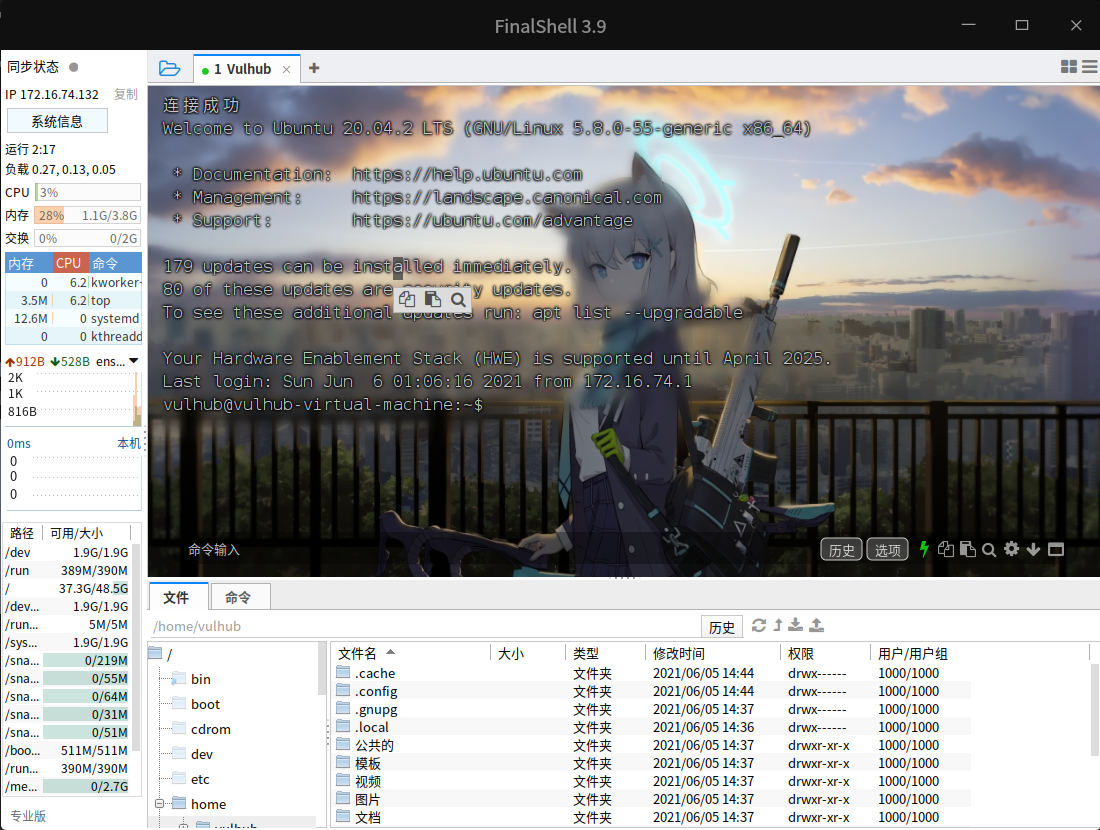The width and height of the screenshot is (1100, 830).
Task: Open network interface dropdown next to ens...
Action: [x=133, y=361]
